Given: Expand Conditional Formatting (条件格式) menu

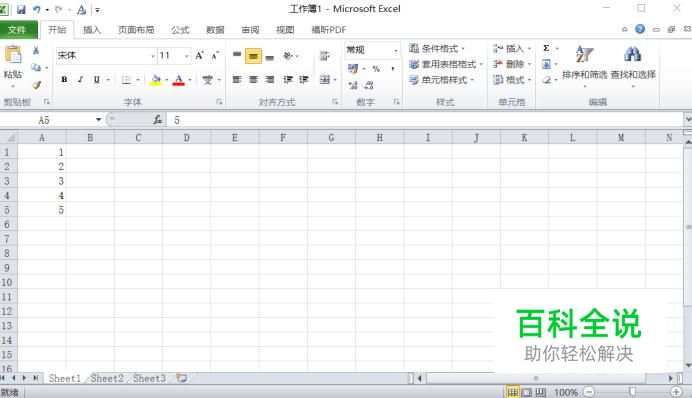Looking at the screenshot, I should pos(437,49).
